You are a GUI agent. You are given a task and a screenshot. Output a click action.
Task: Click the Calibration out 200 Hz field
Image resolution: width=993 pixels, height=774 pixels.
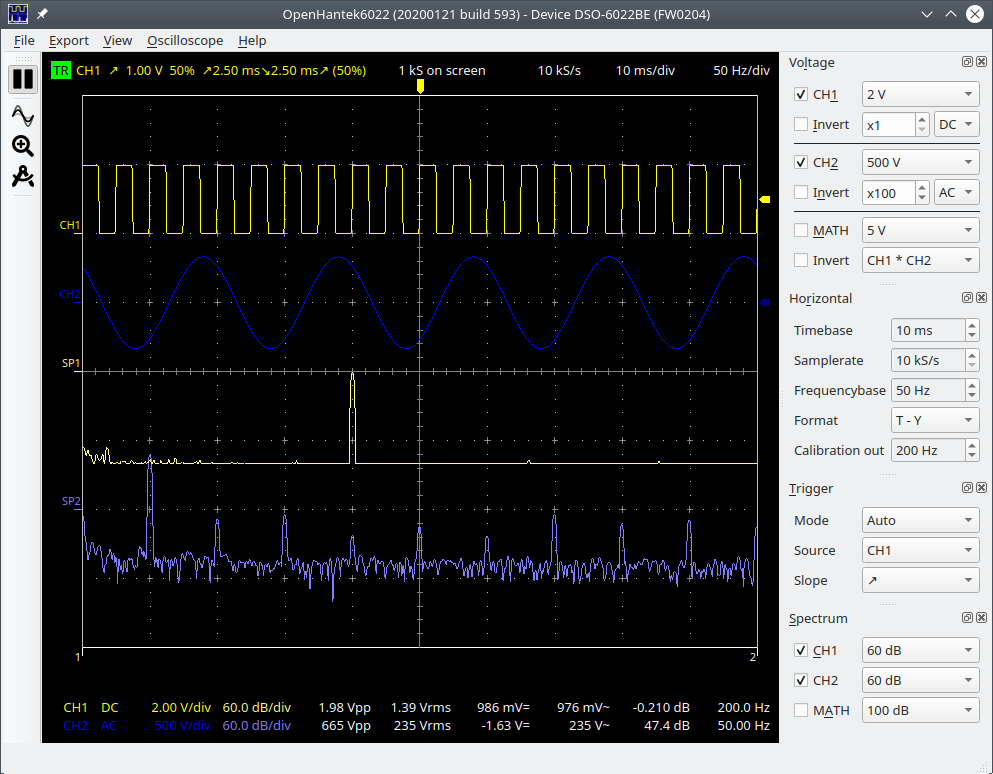[928, 450]
